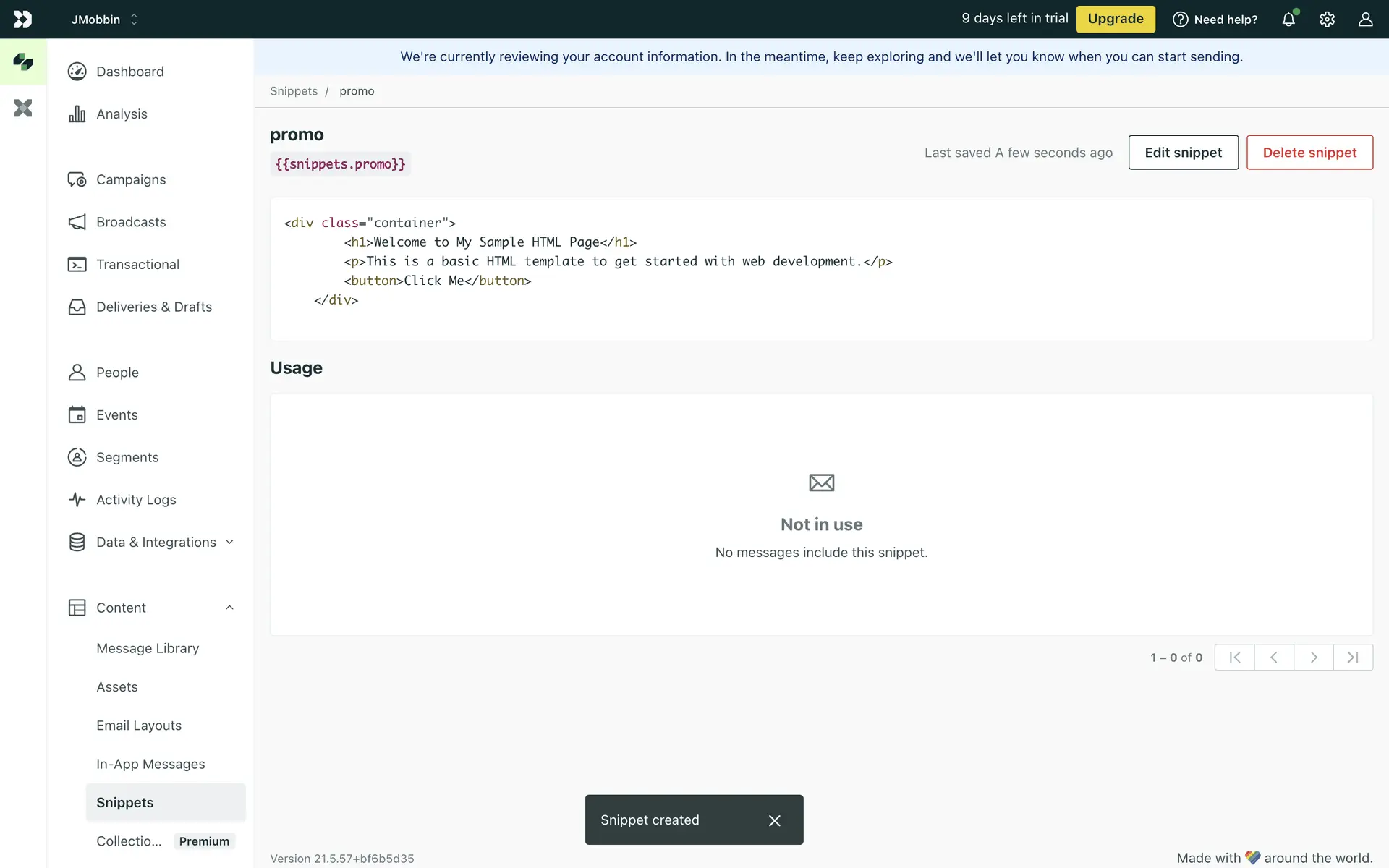Jump to first page of usage list

tap(1234, 658)
